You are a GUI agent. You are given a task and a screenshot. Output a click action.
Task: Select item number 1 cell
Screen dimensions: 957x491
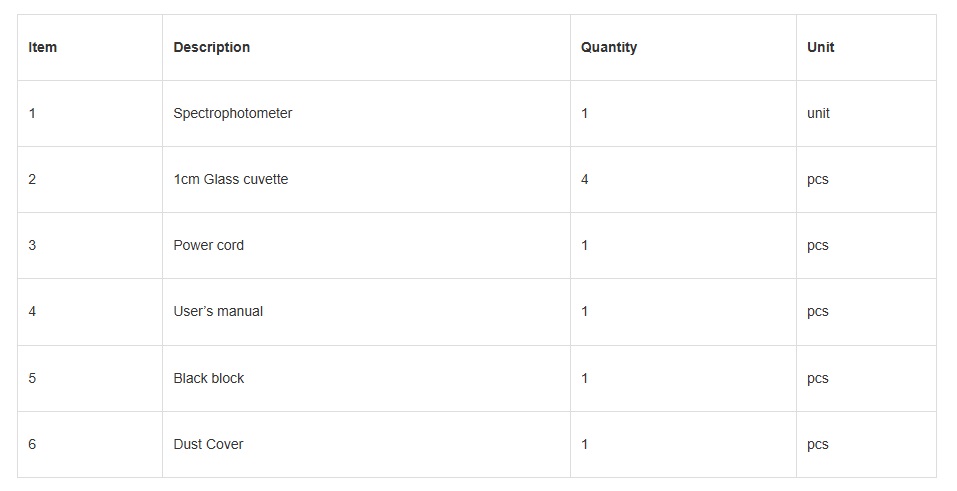(32, 113)
